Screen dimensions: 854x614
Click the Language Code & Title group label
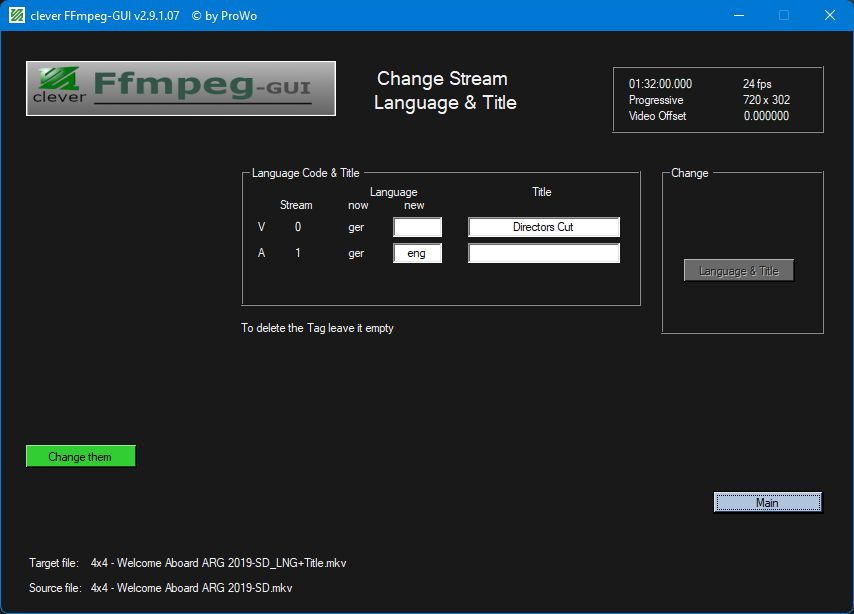pyautogui.click(x=306, y=173)
